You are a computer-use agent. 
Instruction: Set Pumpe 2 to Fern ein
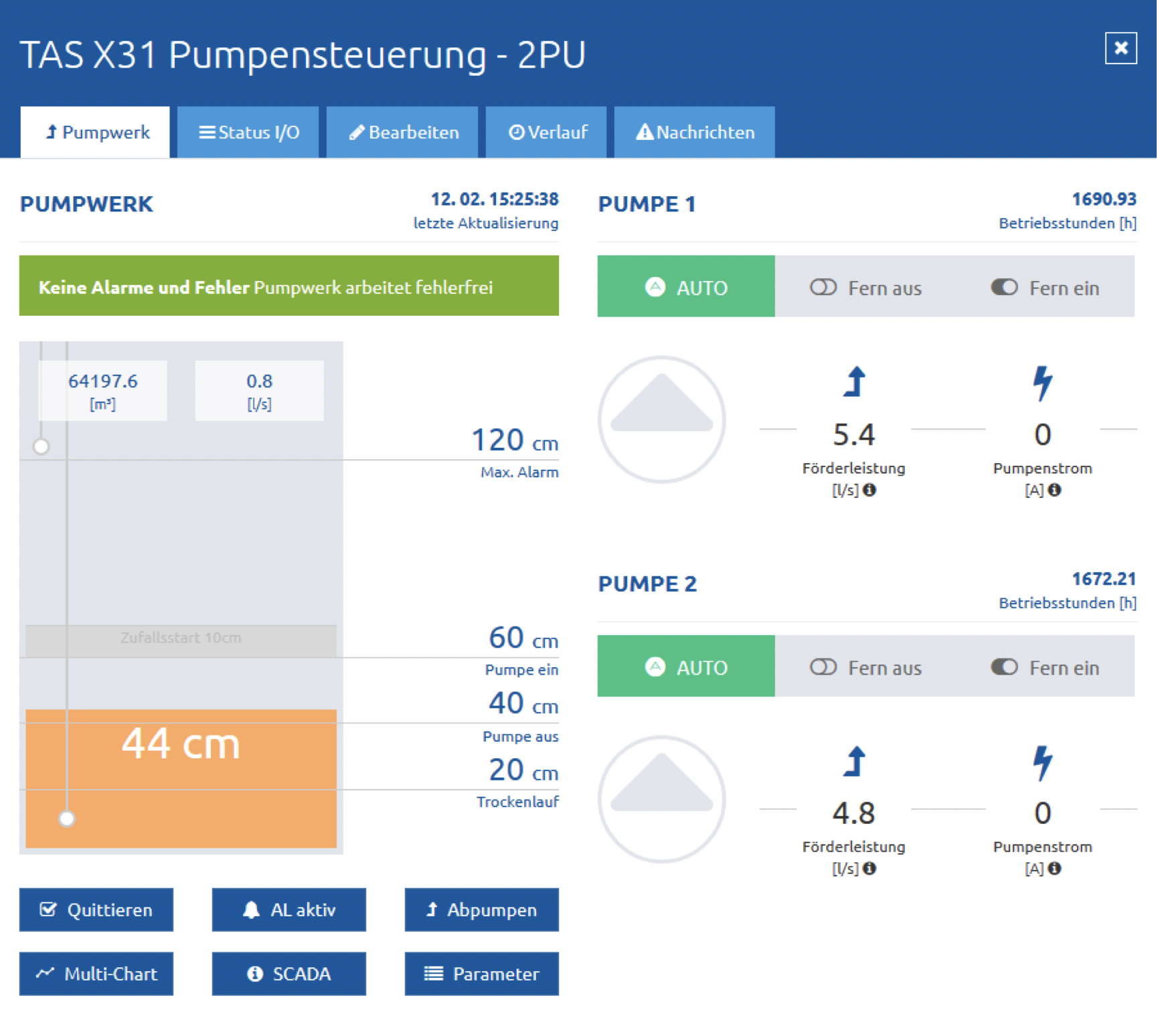(1045, 667)
